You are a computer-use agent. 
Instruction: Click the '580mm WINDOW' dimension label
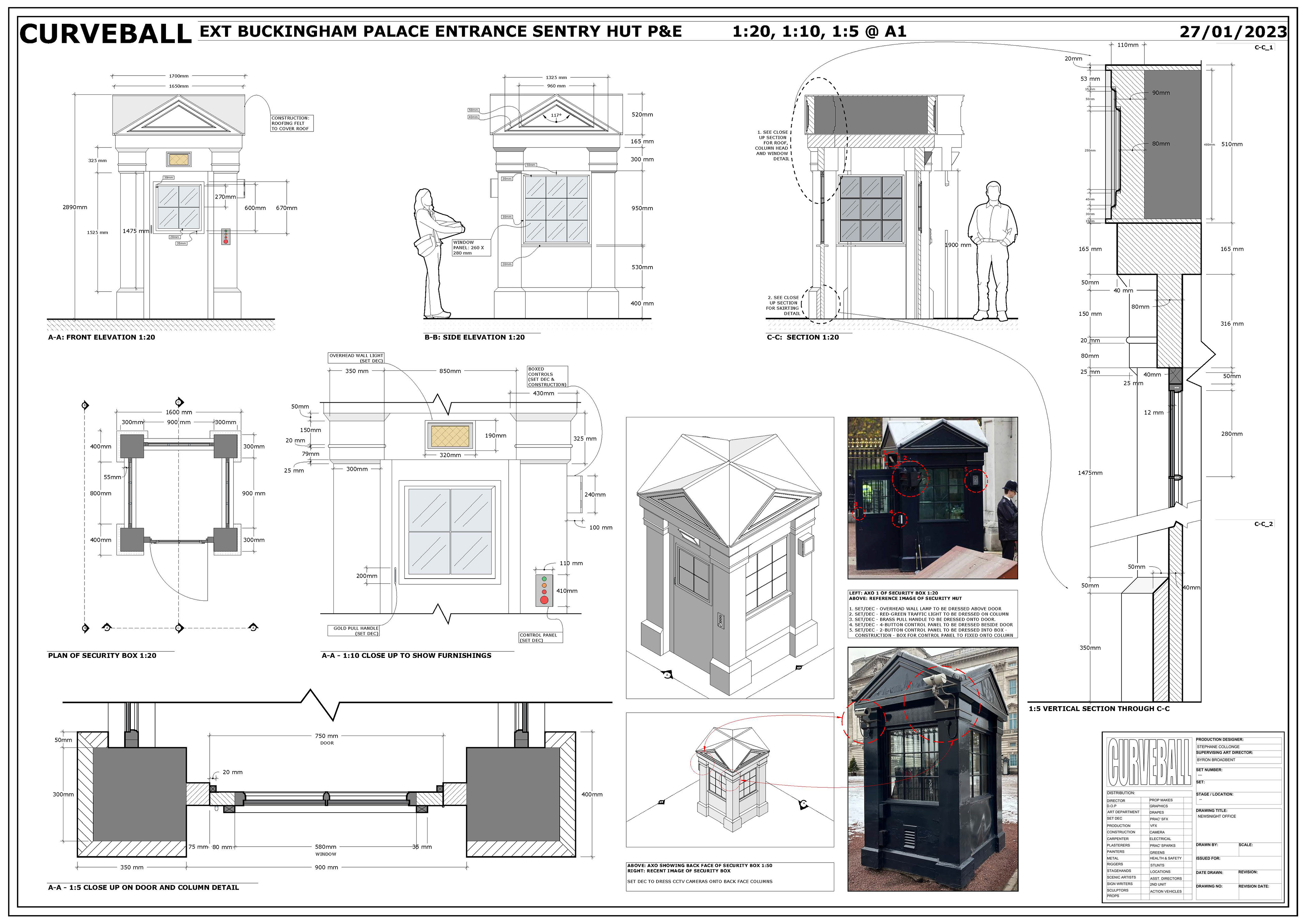(326, 850)
